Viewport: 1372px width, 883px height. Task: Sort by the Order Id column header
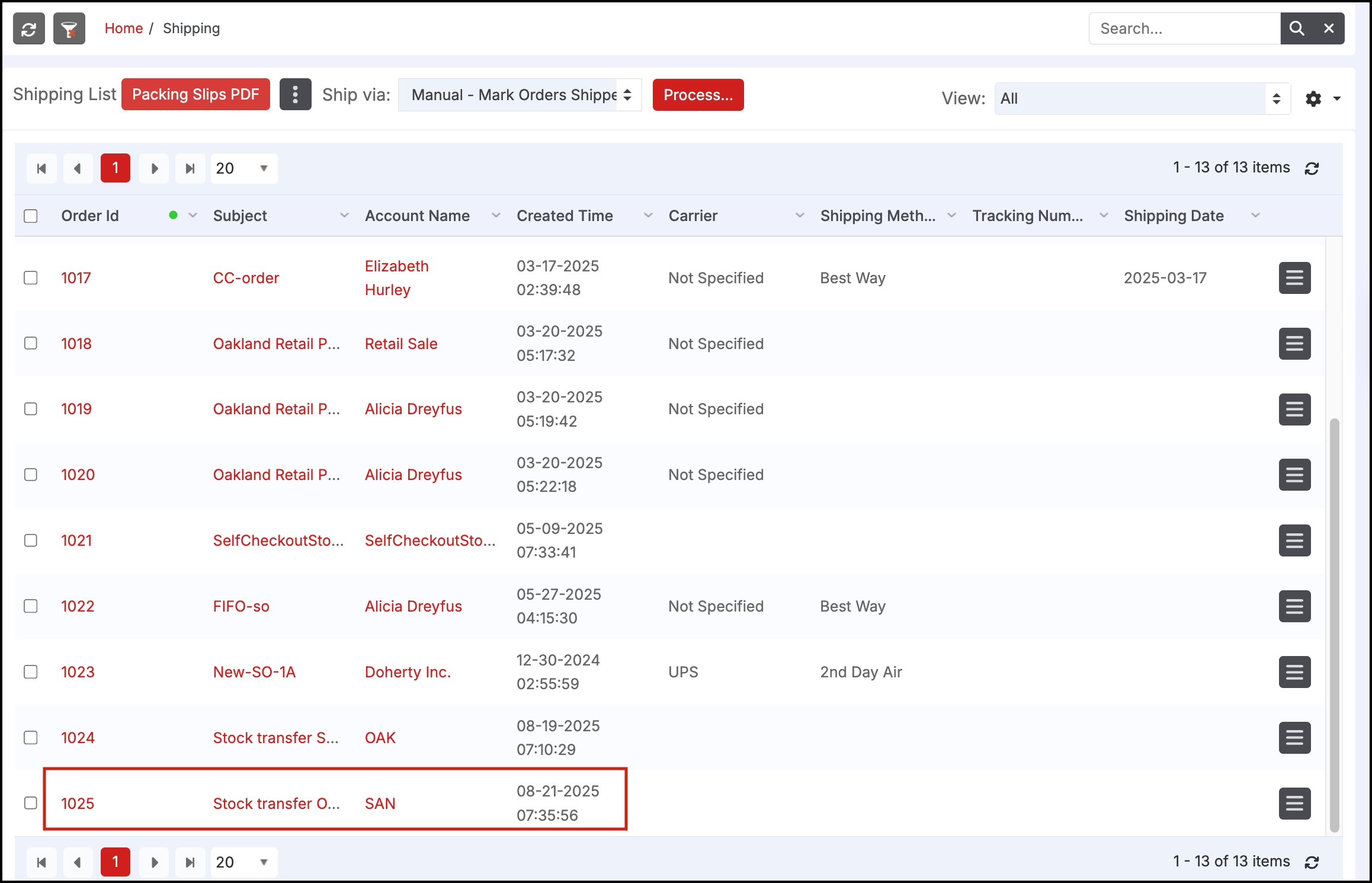click(90, 216)
